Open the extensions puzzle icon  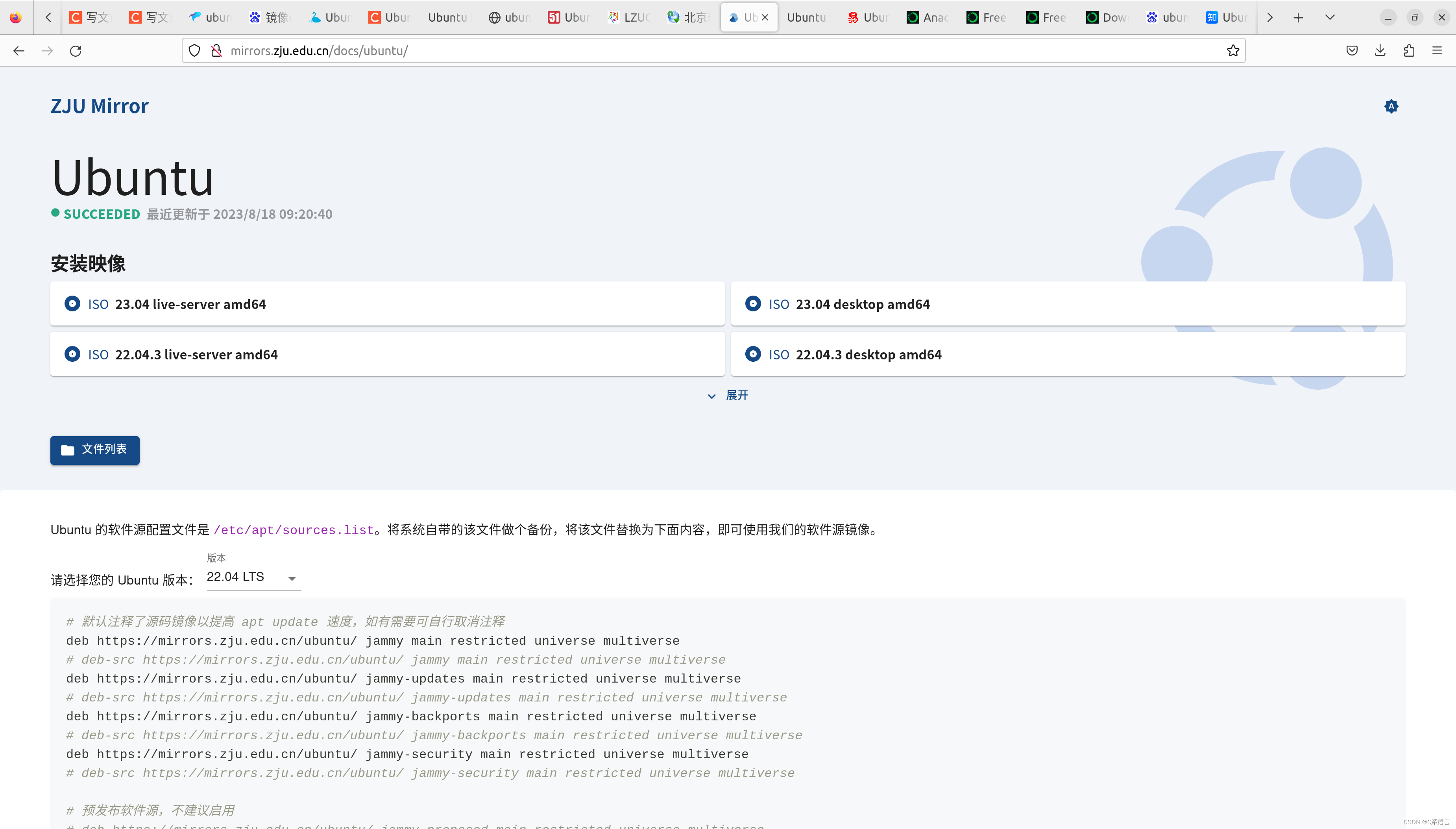pos(1409,51)
